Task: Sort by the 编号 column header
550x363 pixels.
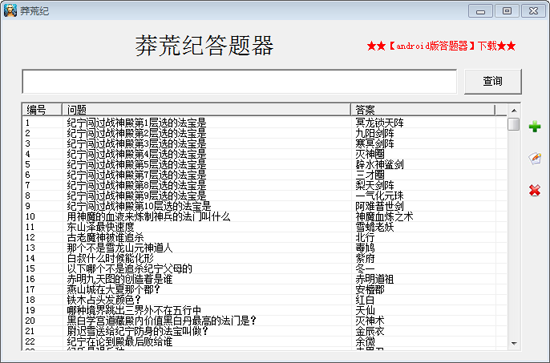Action: click(x=42, y=110)
